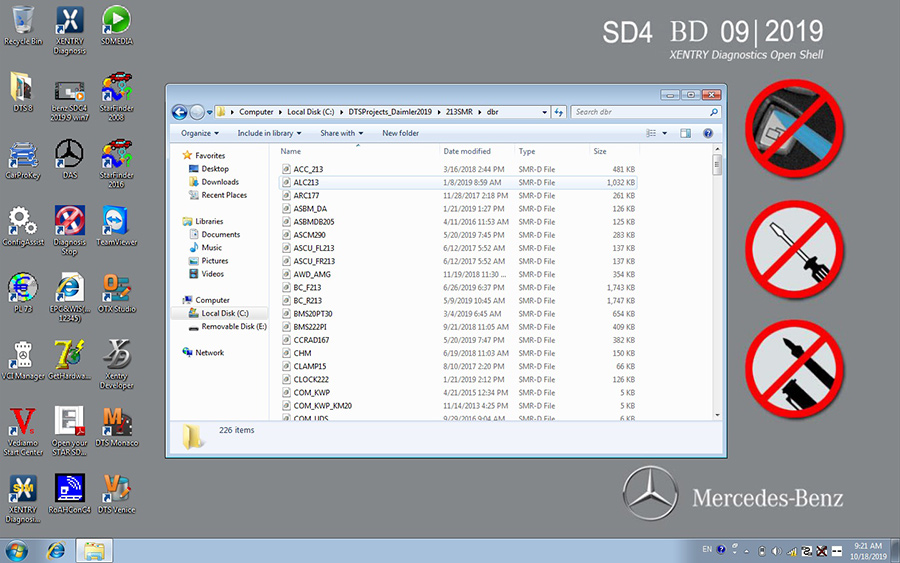The image size is (900, 563).
Task: Open the DTS Monaco shortcut
Action: click(117, 422)
